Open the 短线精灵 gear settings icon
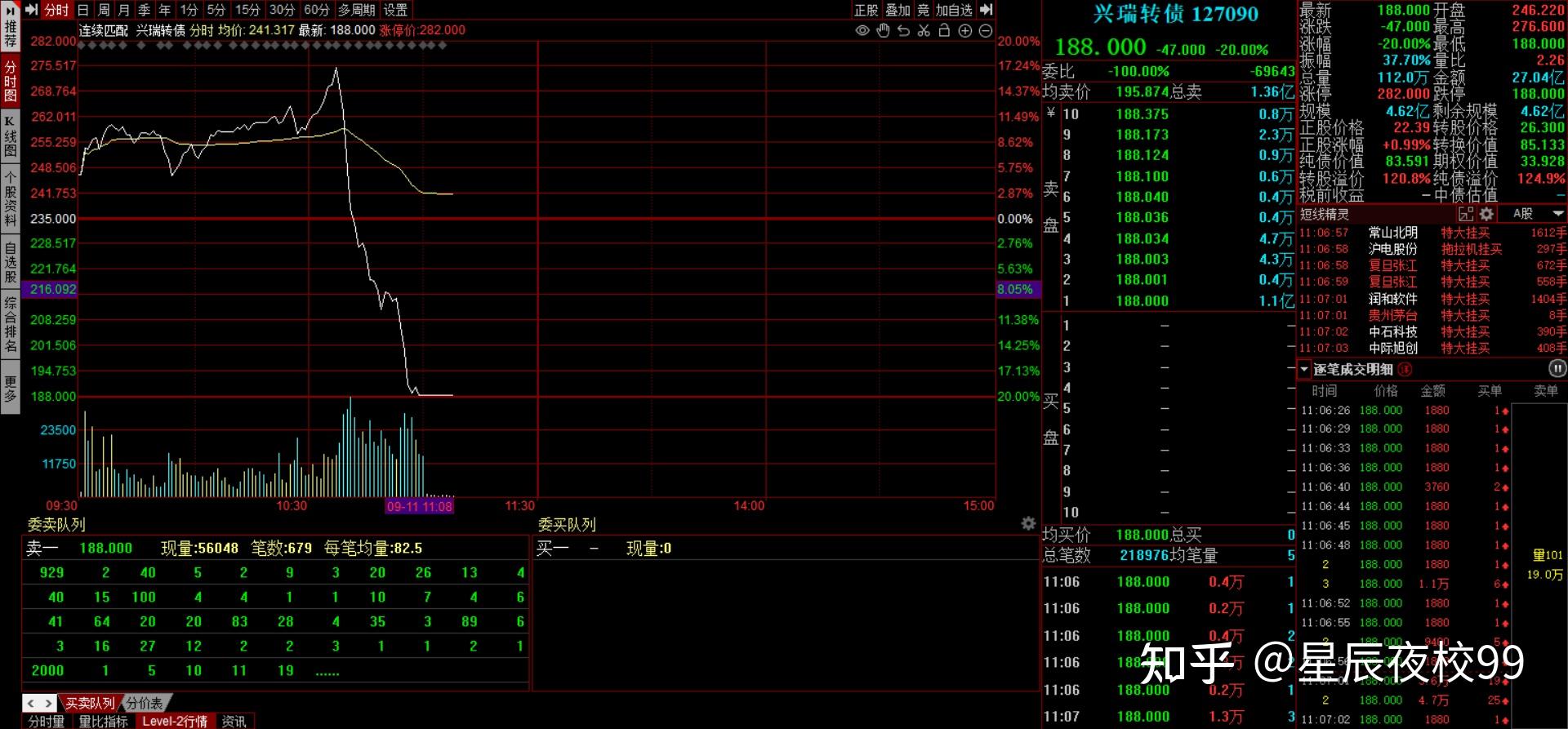Viewport: 1568px width, 729px height. tap(1486, 214)
